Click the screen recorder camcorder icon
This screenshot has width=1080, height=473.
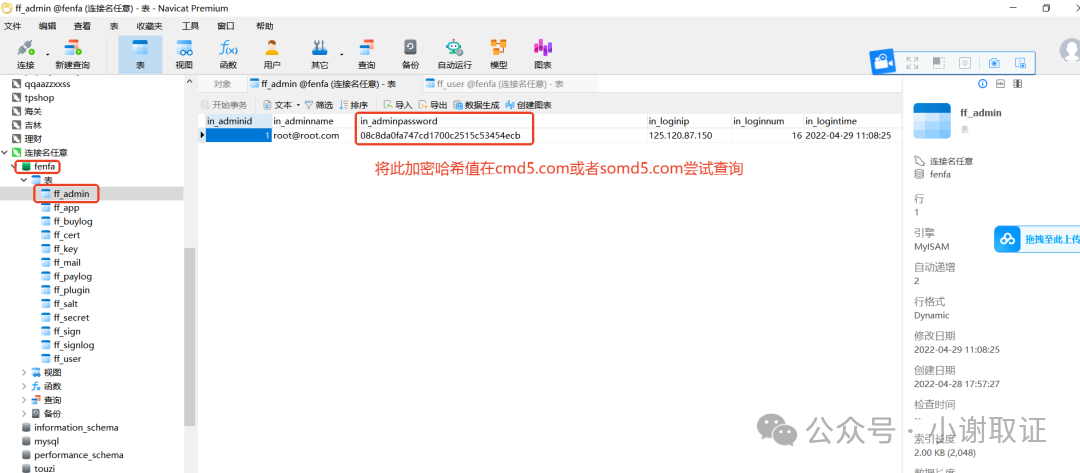coord(882,63)
